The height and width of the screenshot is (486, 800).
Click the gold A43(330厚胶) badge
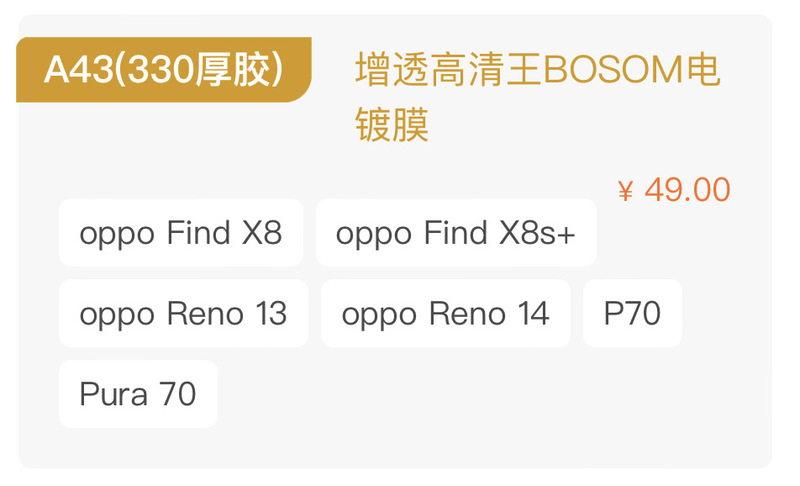[163, 70]
